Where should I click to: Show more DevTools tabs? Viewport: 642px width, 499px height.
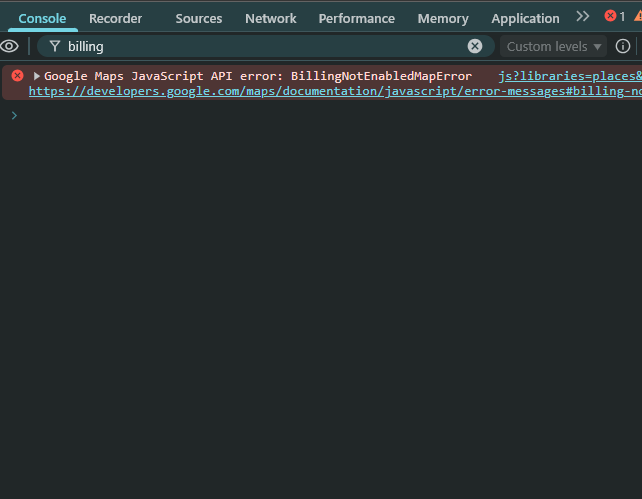(583, 17)
